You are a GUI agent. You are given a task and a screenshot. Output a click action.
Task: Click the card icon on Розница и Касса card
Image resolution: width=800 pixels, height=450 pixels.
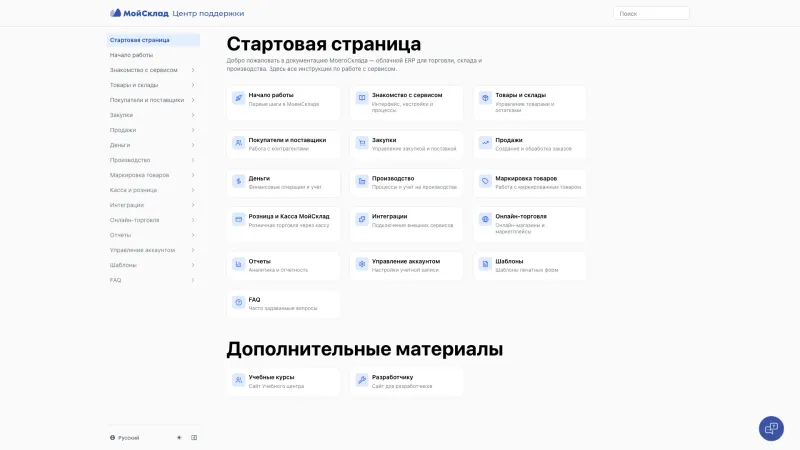click(x=238, y=219)
